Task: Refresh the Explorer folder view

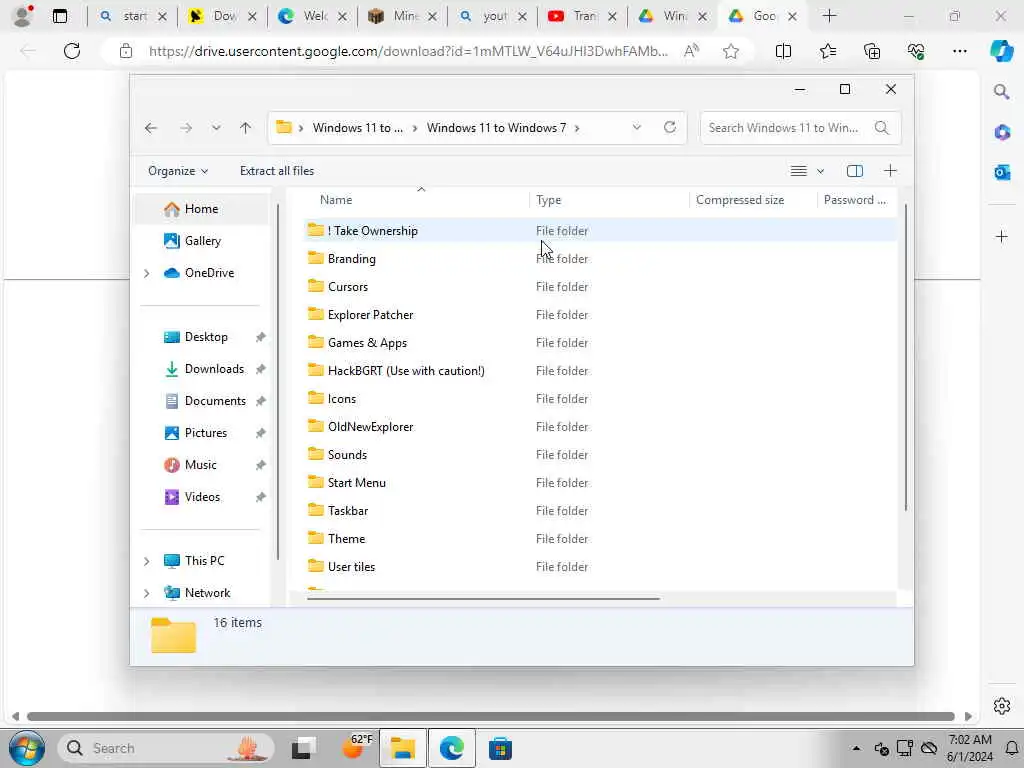Action: coord(669,127)
